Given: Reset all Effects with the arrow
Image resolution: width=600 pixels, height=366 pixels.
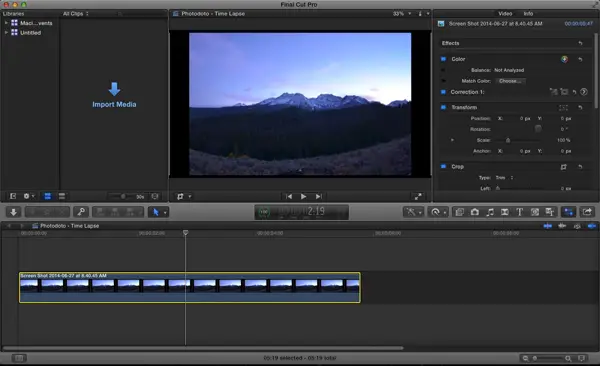Looking at the screenshot, I should coord(580,43).
